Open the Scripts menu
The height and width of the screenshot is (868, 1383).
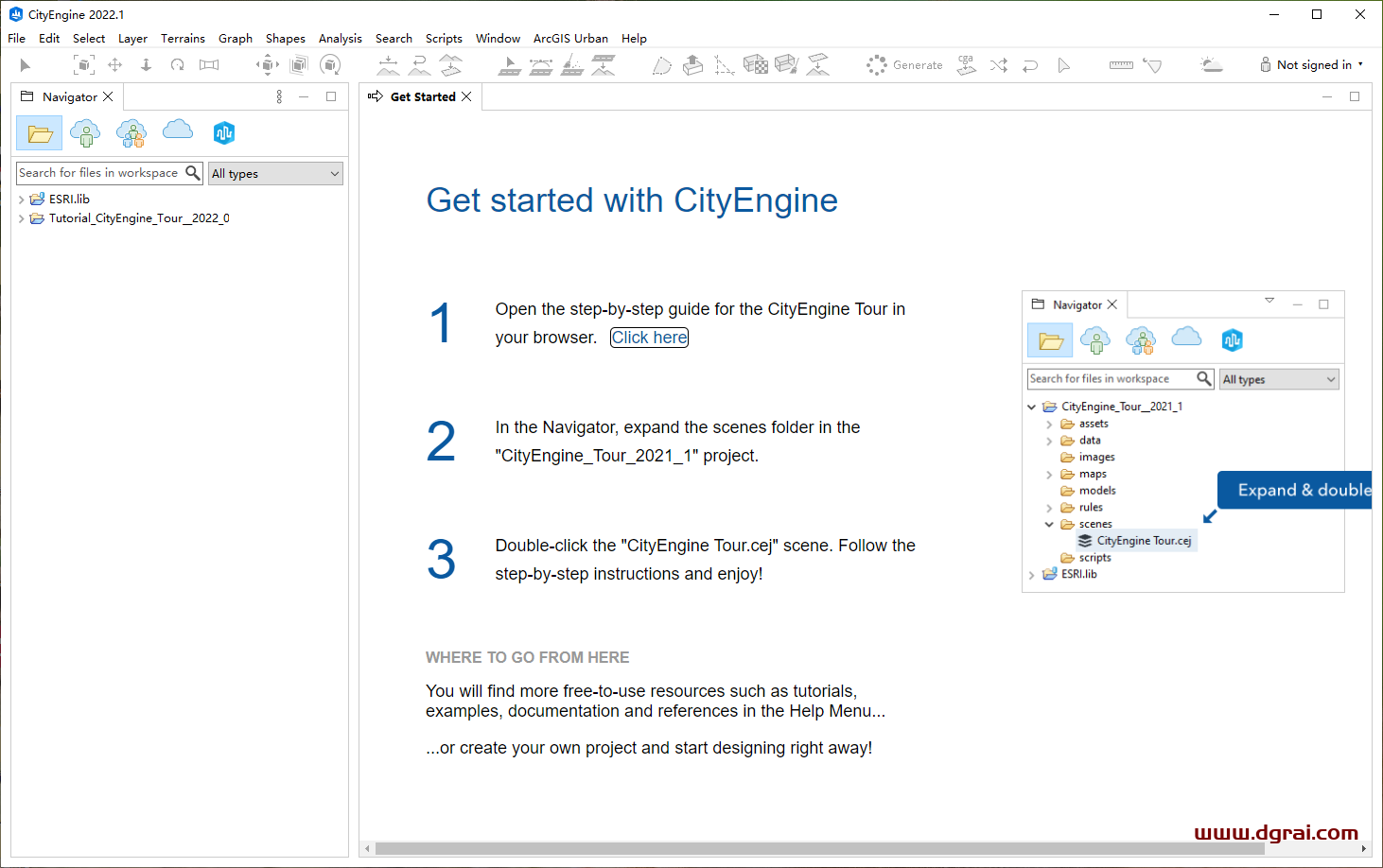pyautogui.click(x=444, y=38)
